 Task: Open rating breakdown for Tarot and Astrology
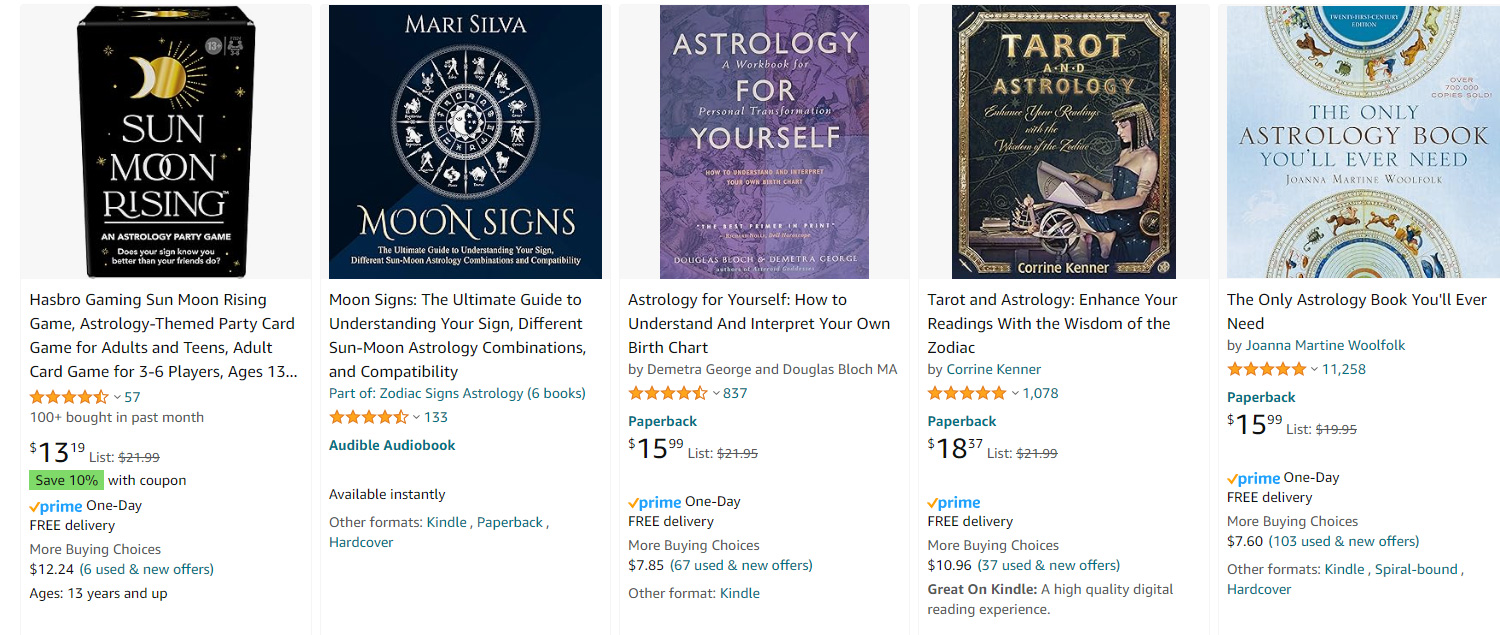[1015, 393]
